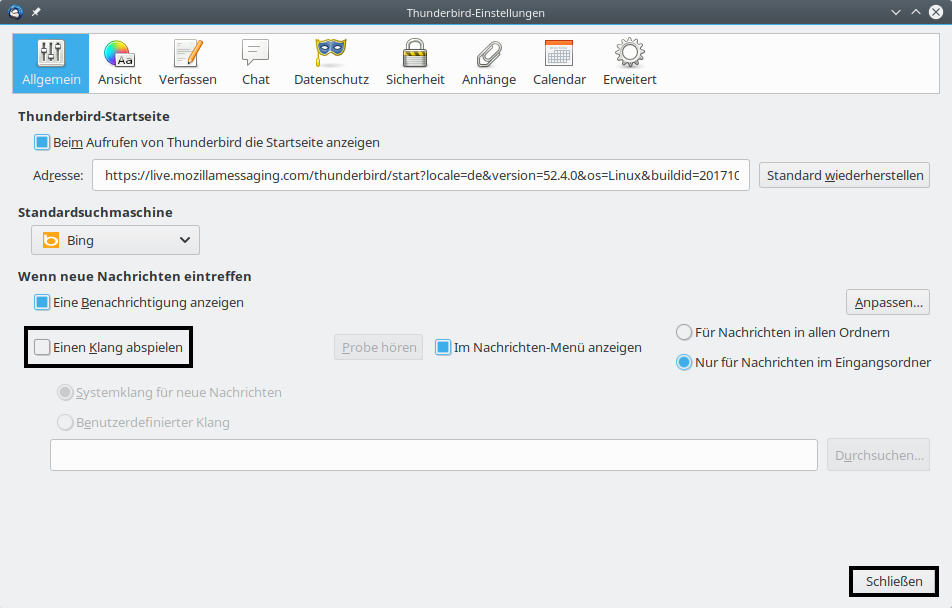Open Anhänge paperclip icon
The image size is (952, 608).
[489, 62]
